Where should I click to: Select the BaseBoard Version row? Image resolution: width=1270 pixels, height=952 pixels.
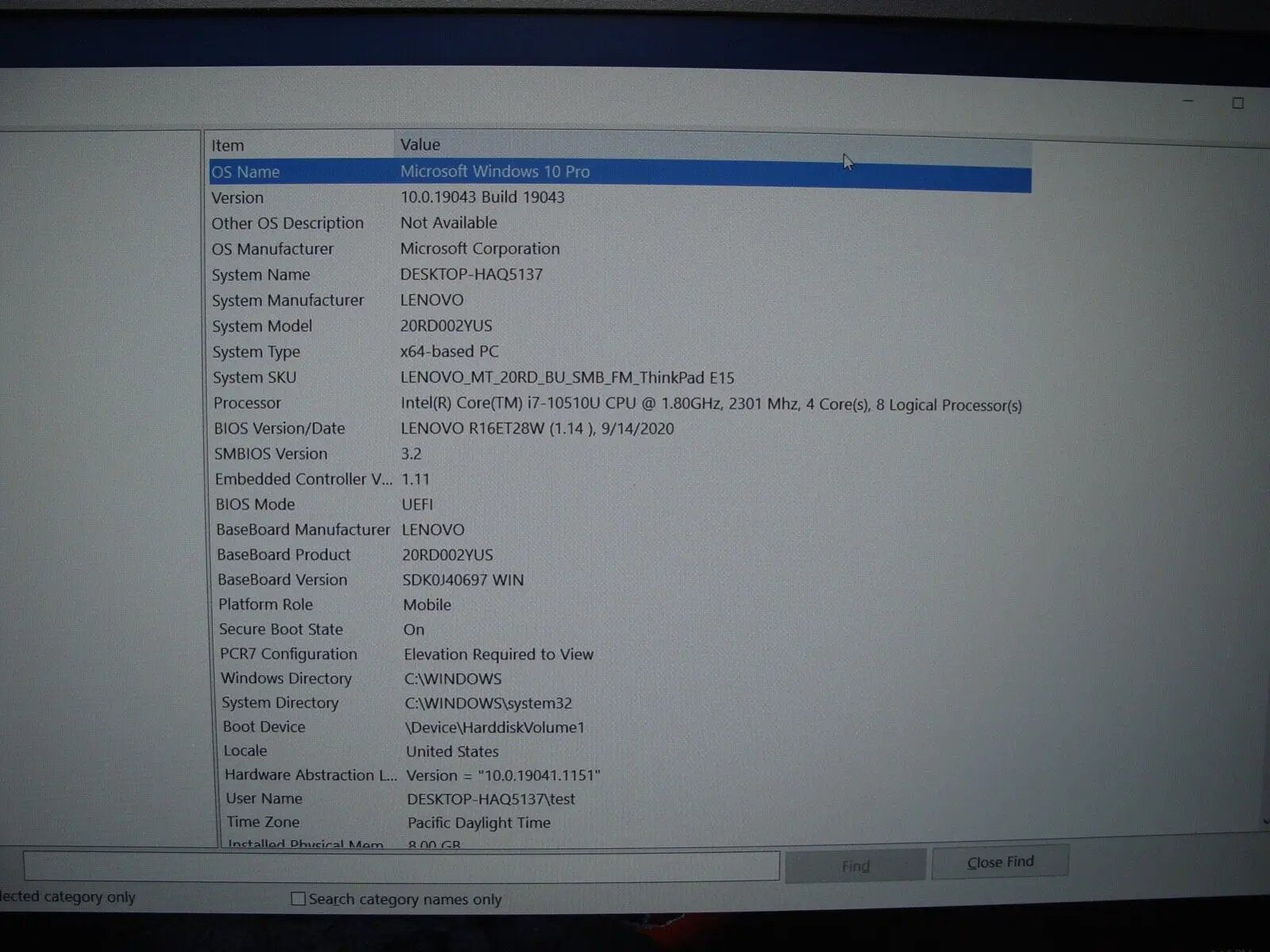[620, 580]
